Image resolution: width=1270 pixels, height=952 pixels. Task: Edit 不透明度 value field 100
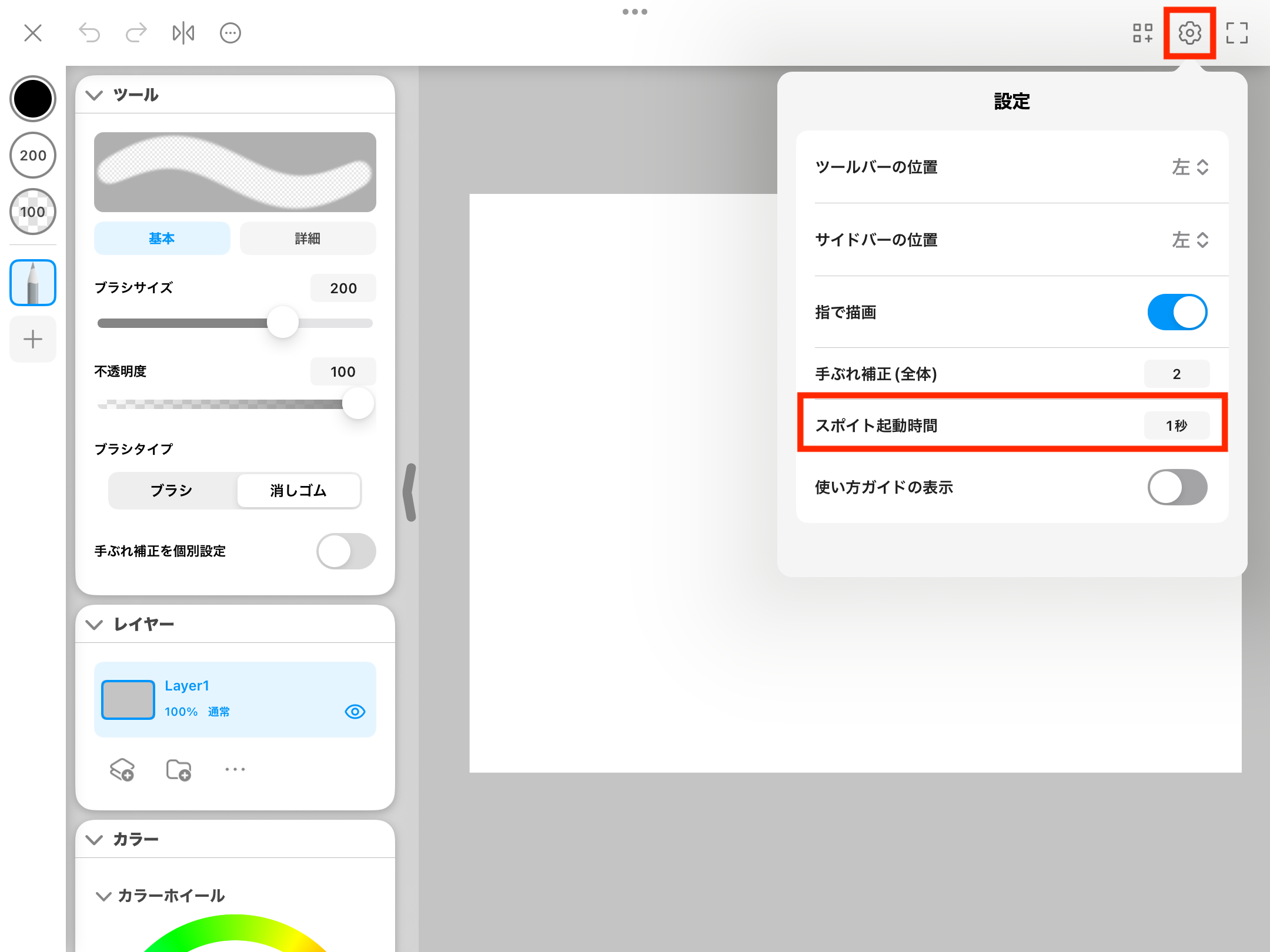click(x=343, y=371)
